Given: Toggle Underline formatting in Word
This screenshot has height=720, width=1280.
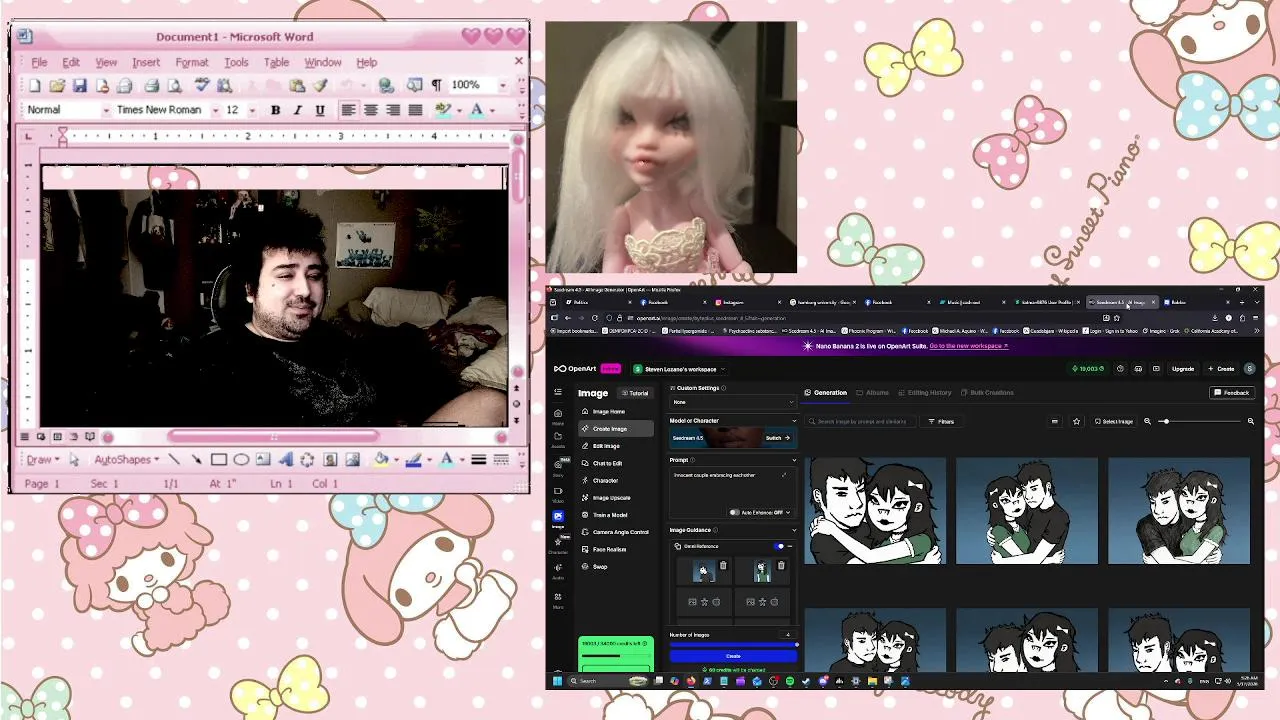Looking at the screenshot, I should pos(320,110).
